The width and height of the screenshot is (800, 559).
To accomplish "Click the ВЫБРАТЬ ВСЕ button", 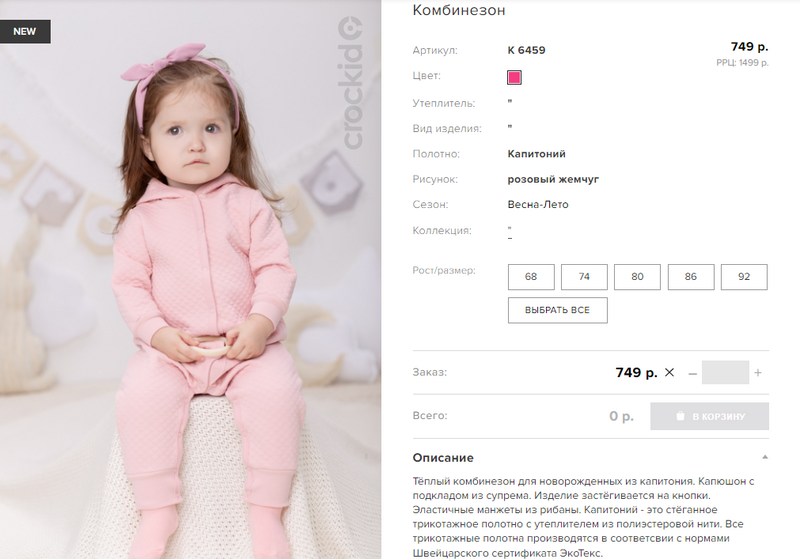I will click(x=558, y=310).
